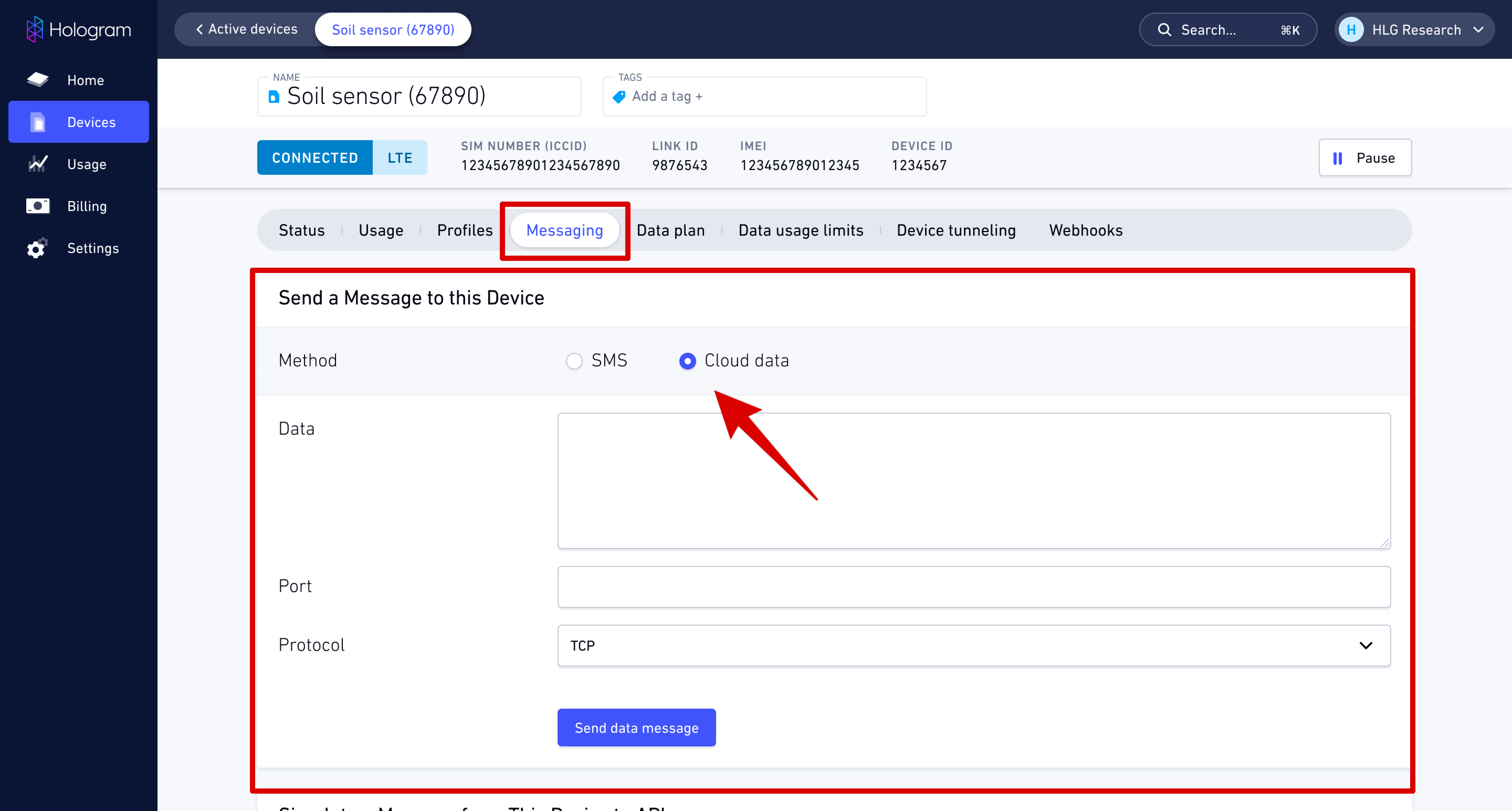
Task: Go back to Active devices
Action: coord(246,29)
